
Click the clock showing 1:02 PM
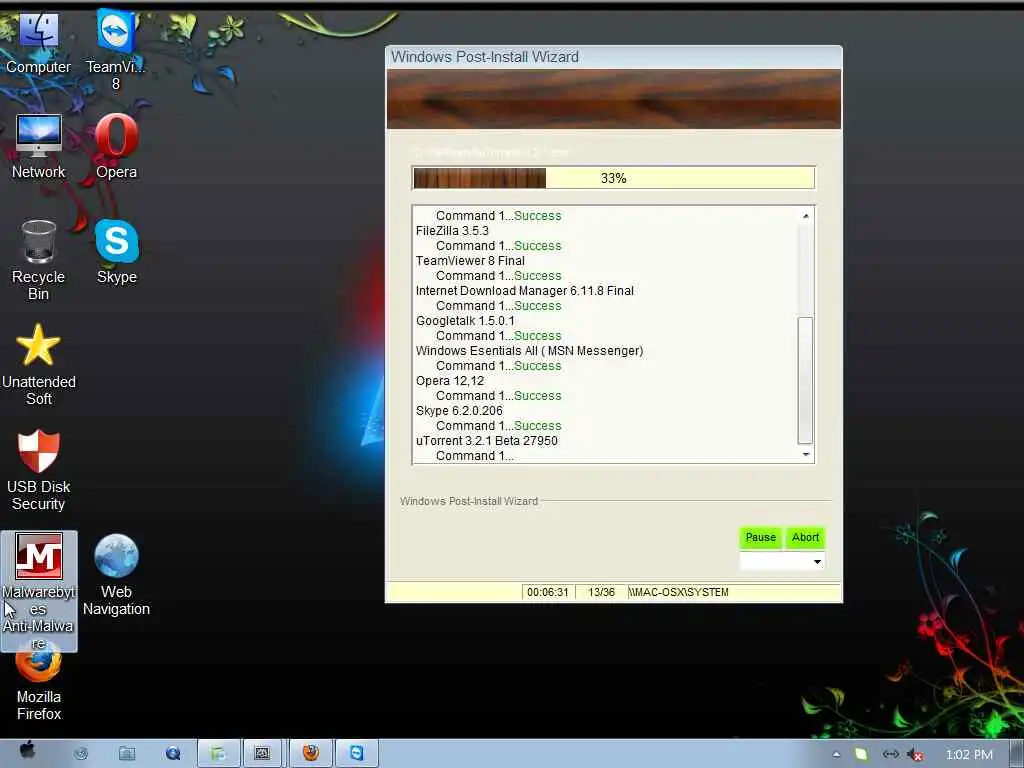[969, 755]
